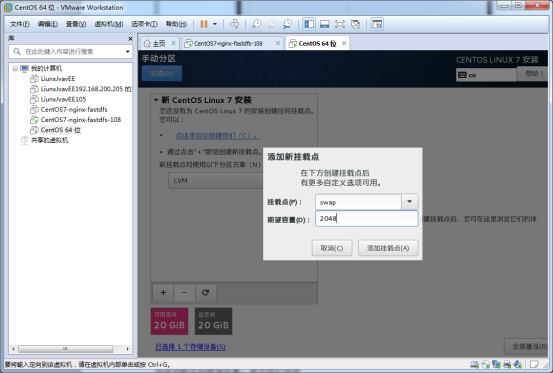Viewport: 553px width, 373px height.
Task: Enter full screen mode icon
Action: 340,24
